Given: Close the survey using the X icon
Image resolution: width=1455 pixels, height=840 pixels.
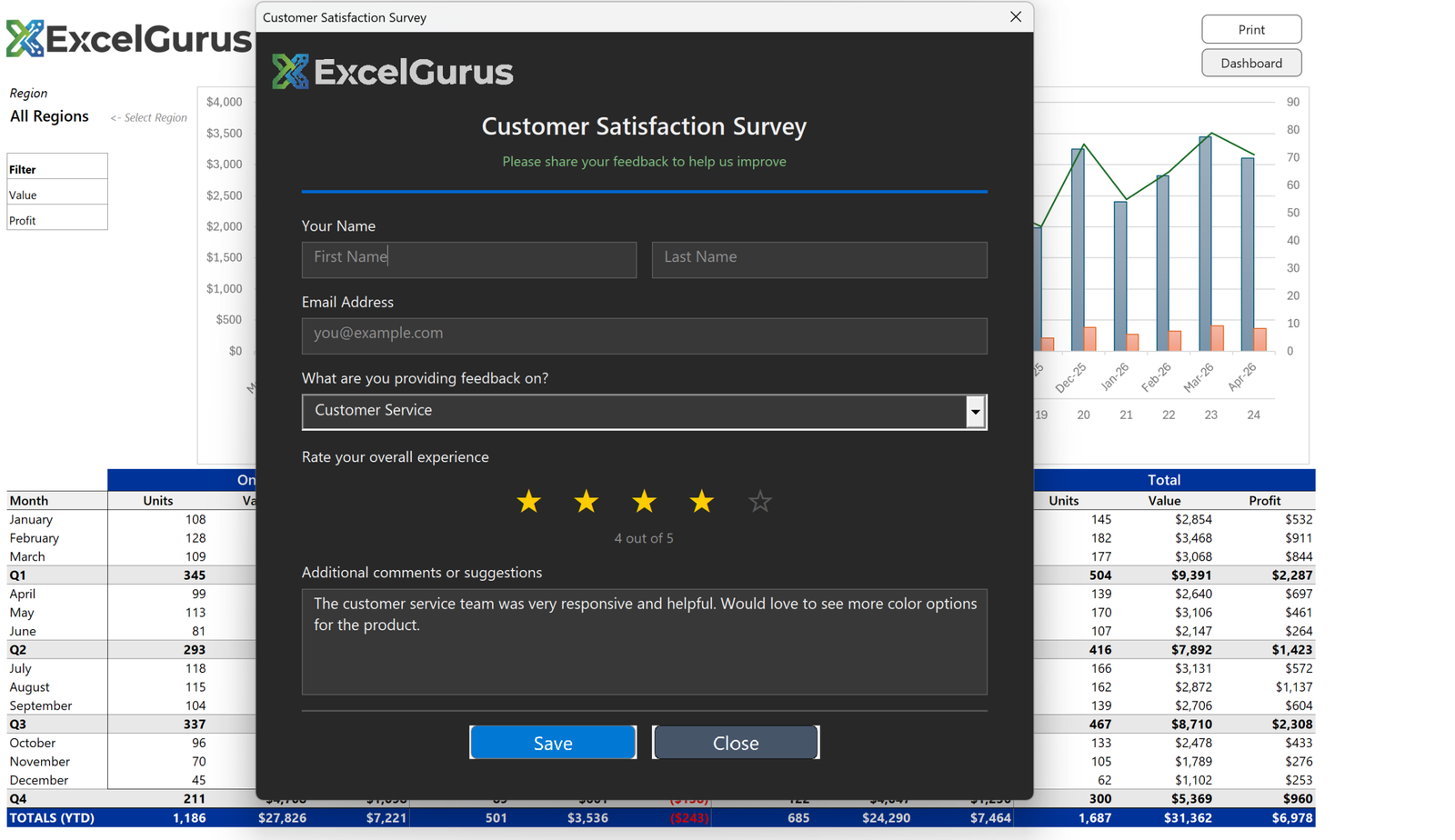Looking at the screenshot, I should tap(1015, 16).
